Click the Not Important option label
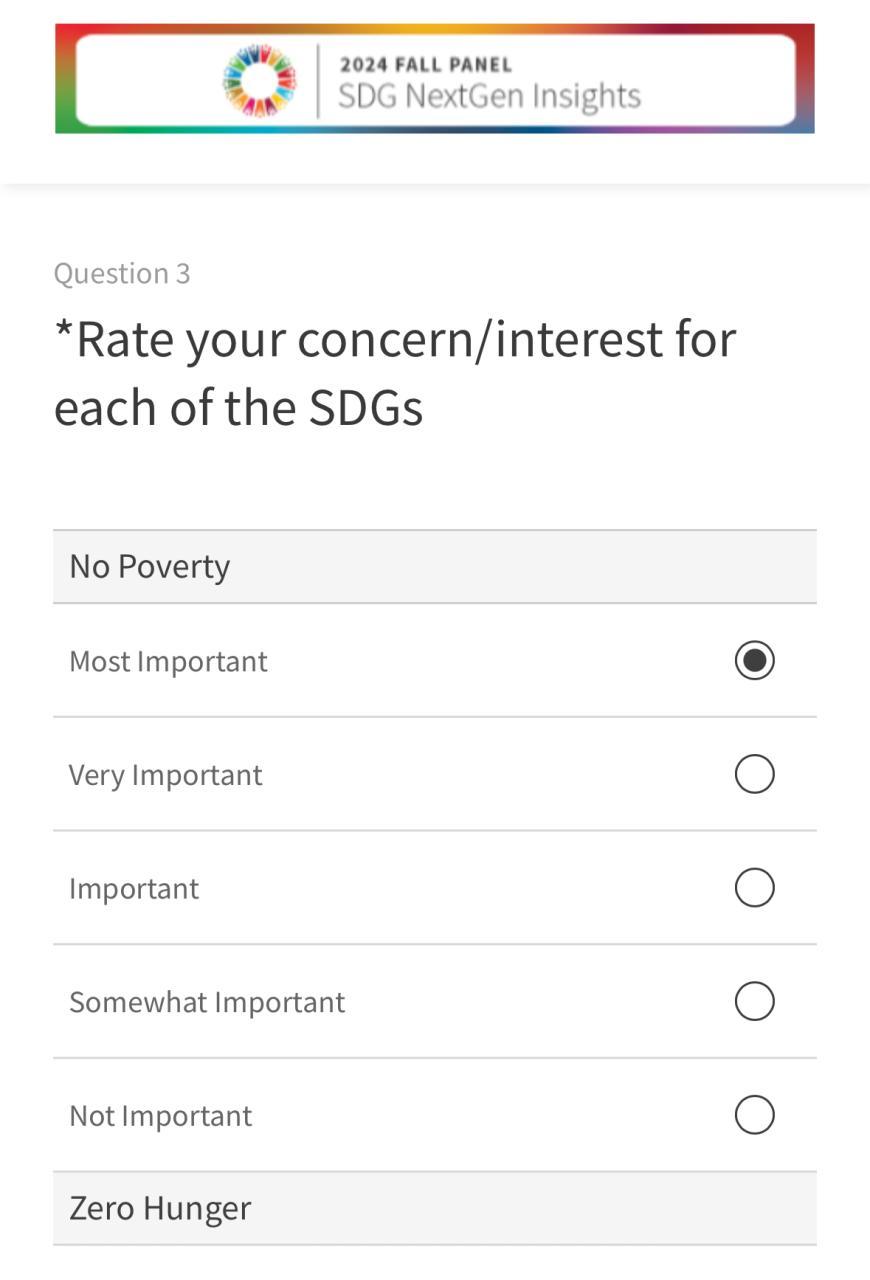The width and height of the screenshot is (870, 1280). pyautogui.click(x=160, y=1116)
